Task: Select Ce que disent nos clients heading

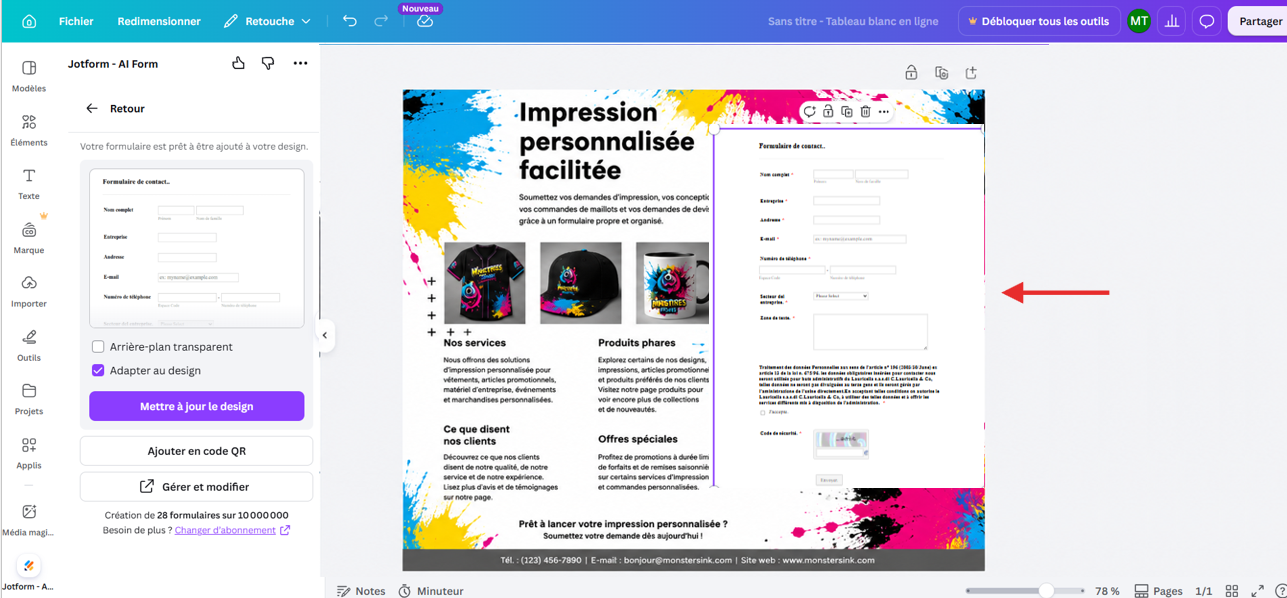Action: [476, 435]
